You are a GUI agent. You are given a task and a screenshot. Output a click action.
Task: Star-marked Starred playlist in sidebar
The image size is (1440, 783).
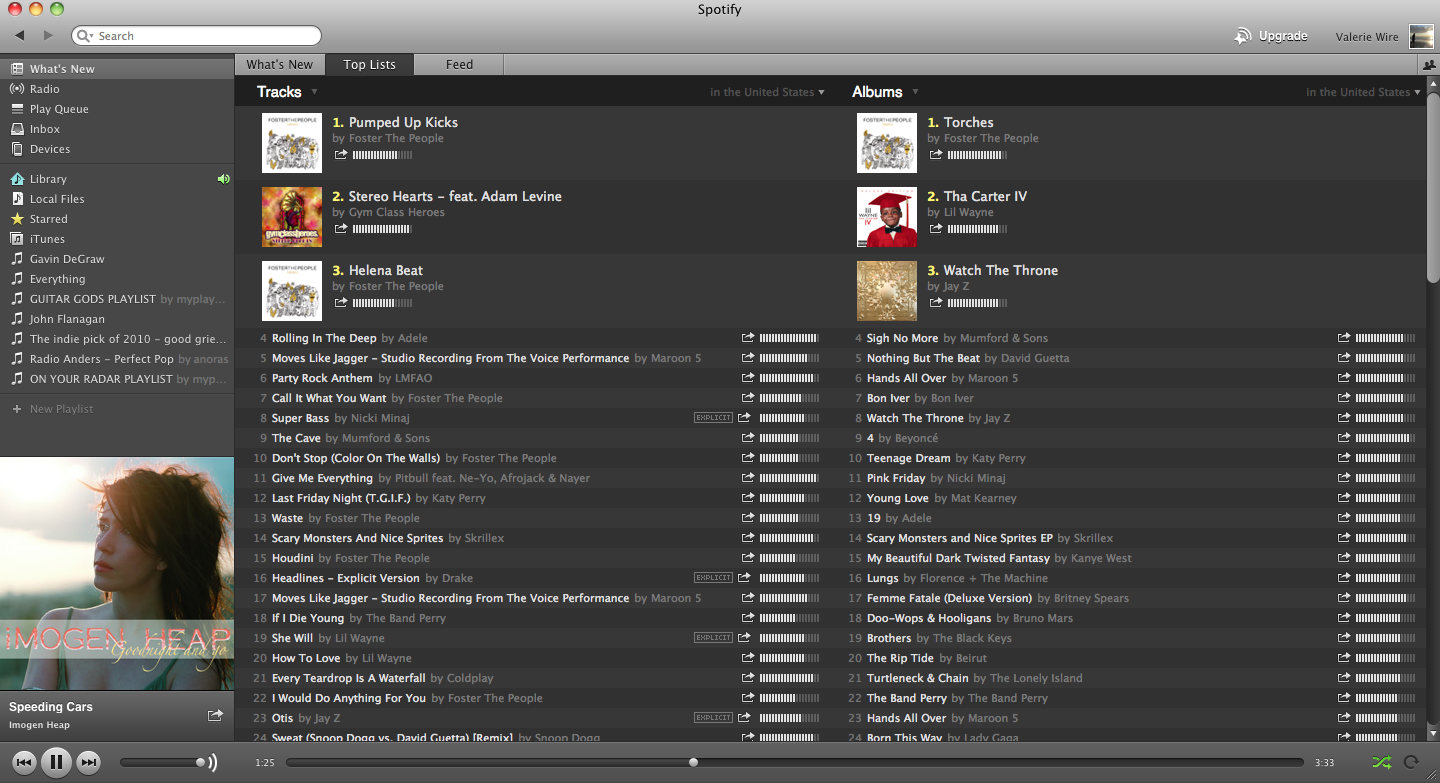tap(48, 219)
